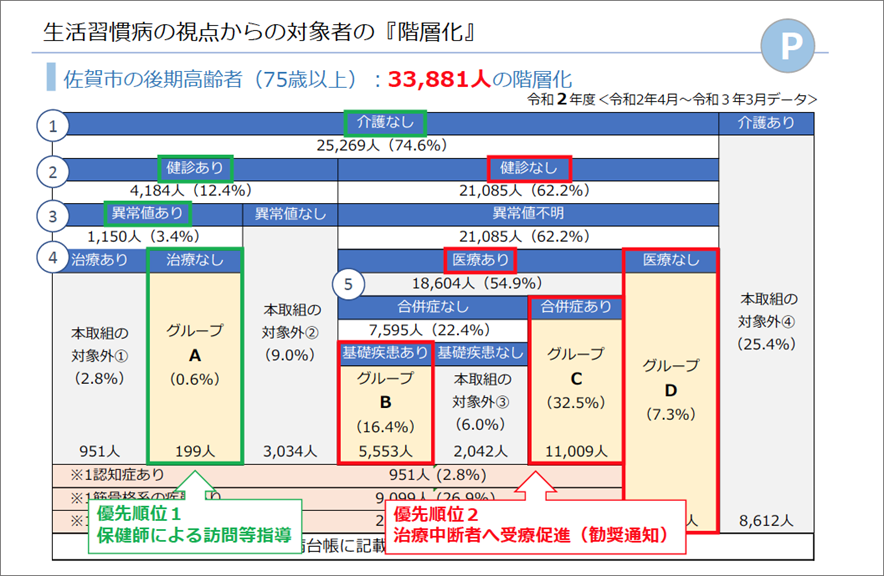Screen dimensions: 884x576
Task: Select the 合併症あり header cell
Action: tap(576, 307)
